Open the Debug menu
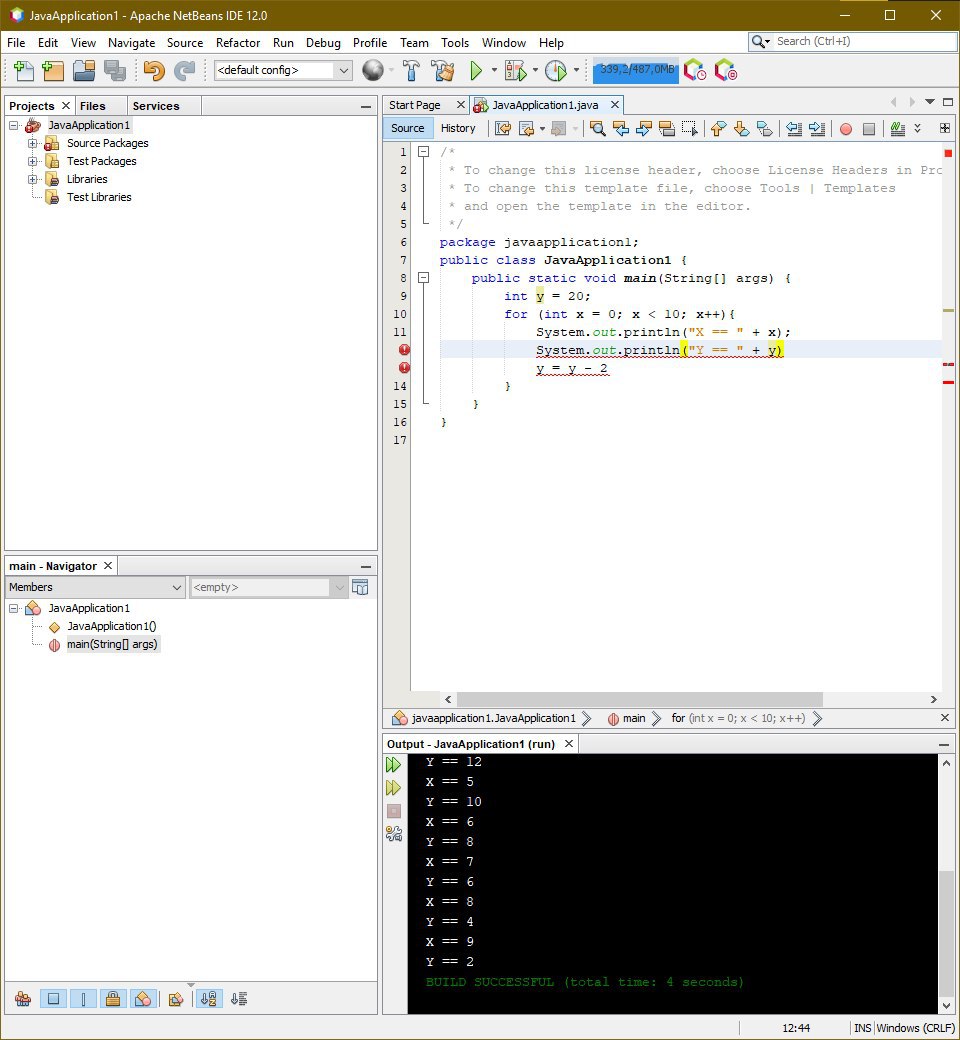 (323, 43)
